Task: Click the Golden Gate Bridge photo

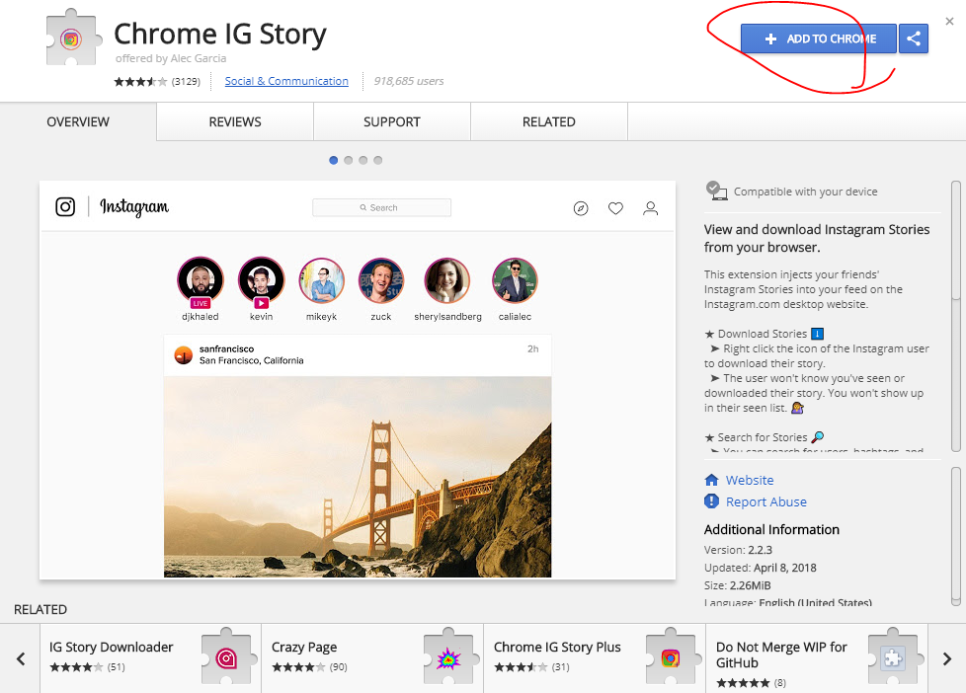Action: pos(357,477)
